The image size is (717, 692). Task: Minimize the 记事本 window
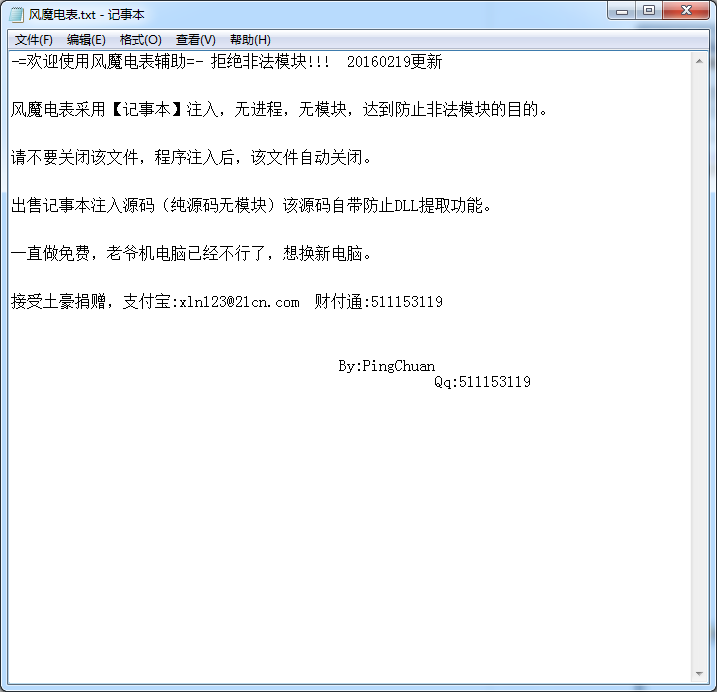(x=623, y=10)
